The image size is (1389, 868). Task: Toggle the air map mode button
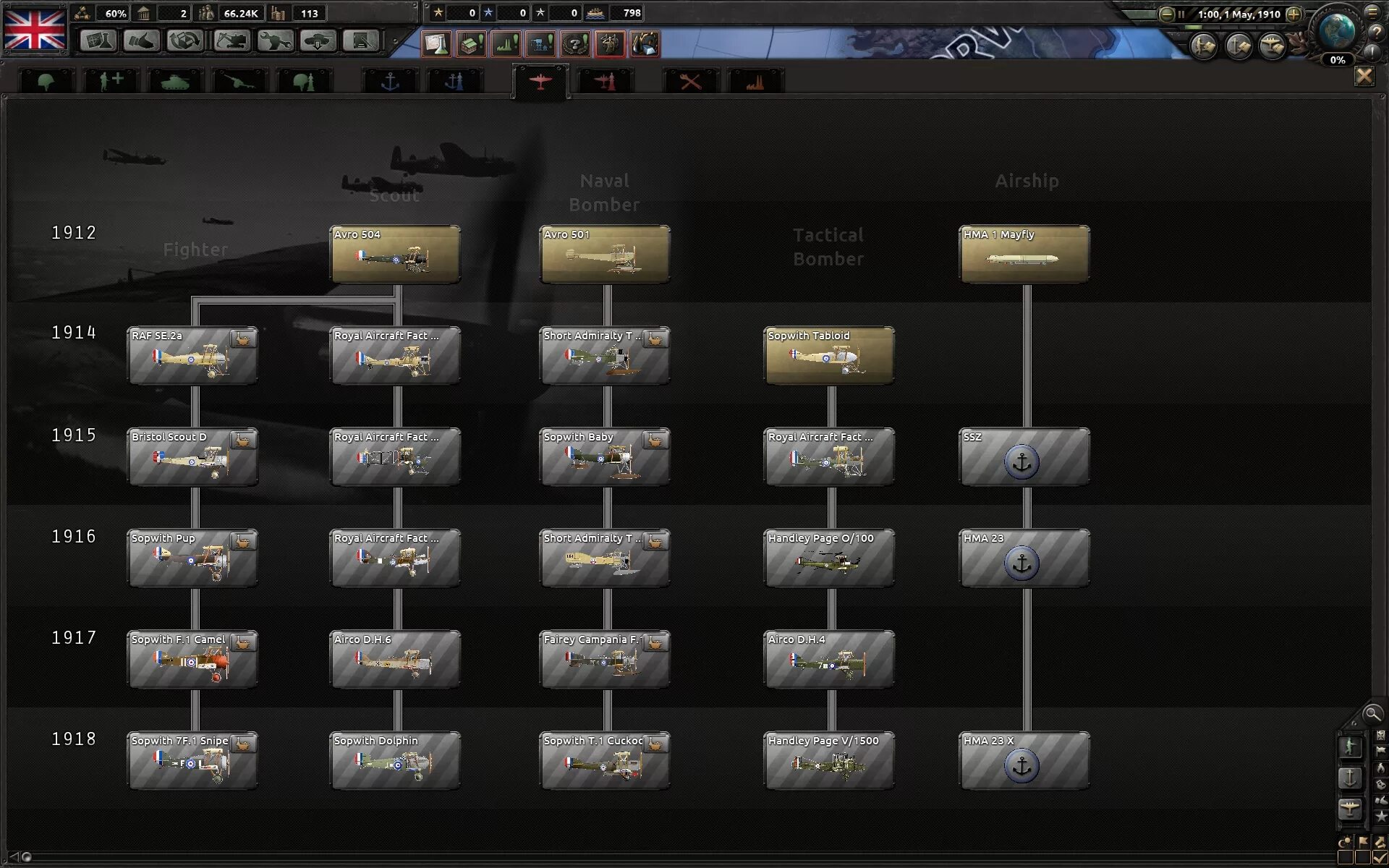tap(1349, 809)
